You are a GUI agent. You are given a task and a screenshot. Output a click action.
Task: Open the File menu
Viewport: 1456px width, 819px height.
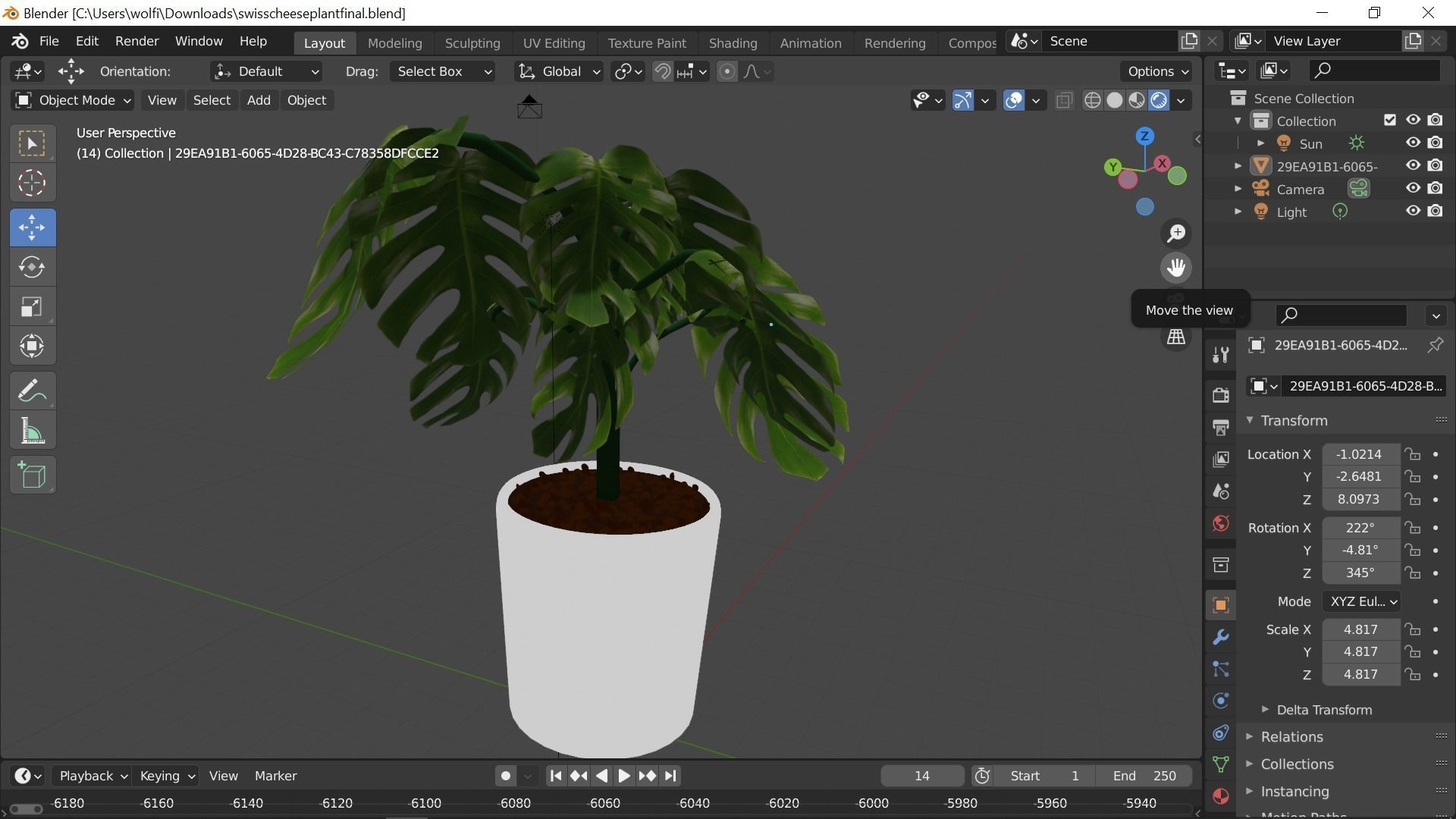[49, 41]
